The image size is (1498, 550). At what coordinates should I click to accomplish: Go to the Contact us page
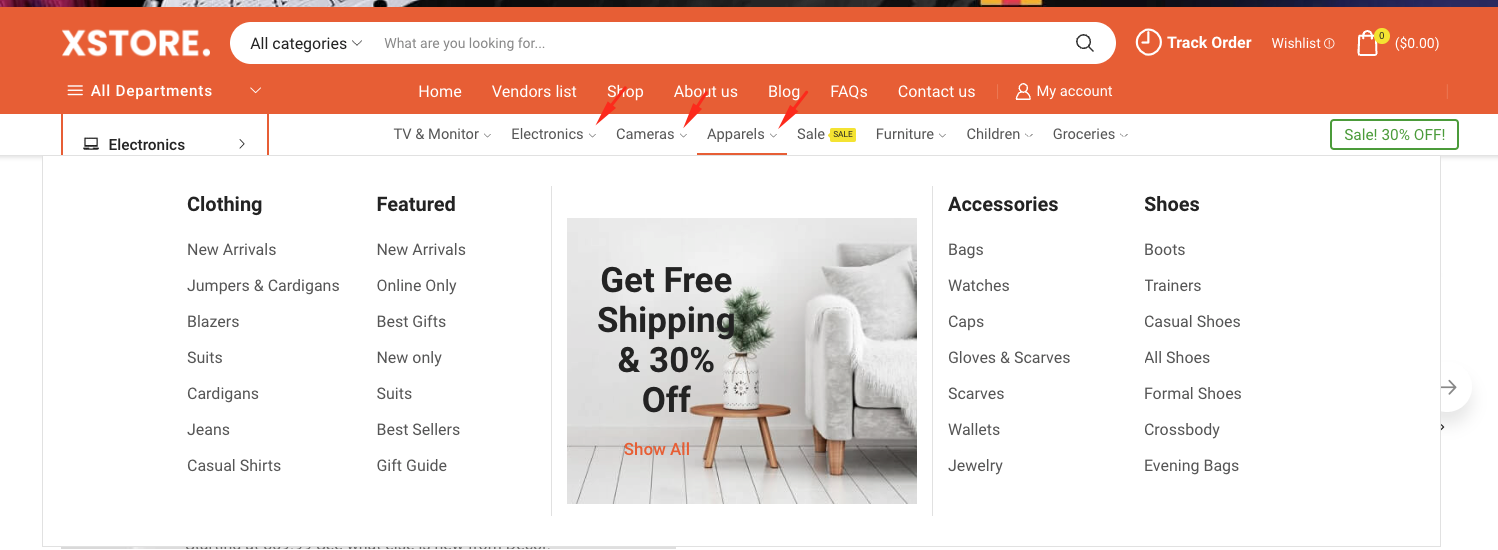tap(936, 91)
